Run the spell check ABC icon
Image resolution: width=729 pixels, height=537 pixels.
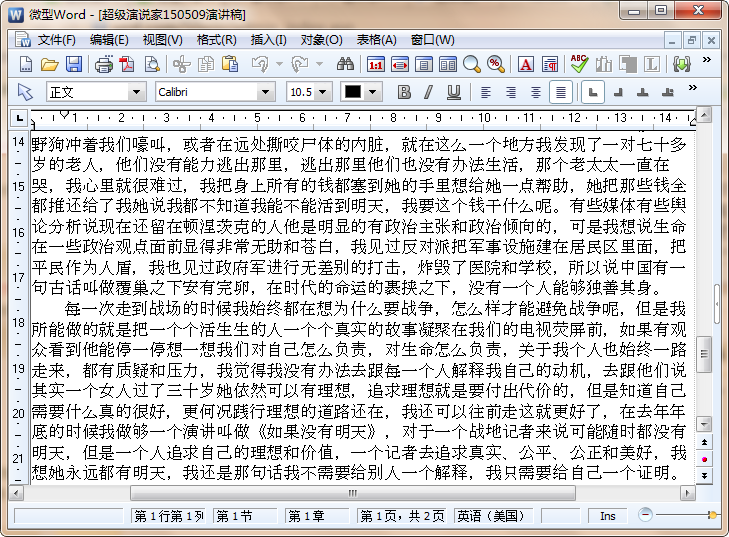[579, 65]
